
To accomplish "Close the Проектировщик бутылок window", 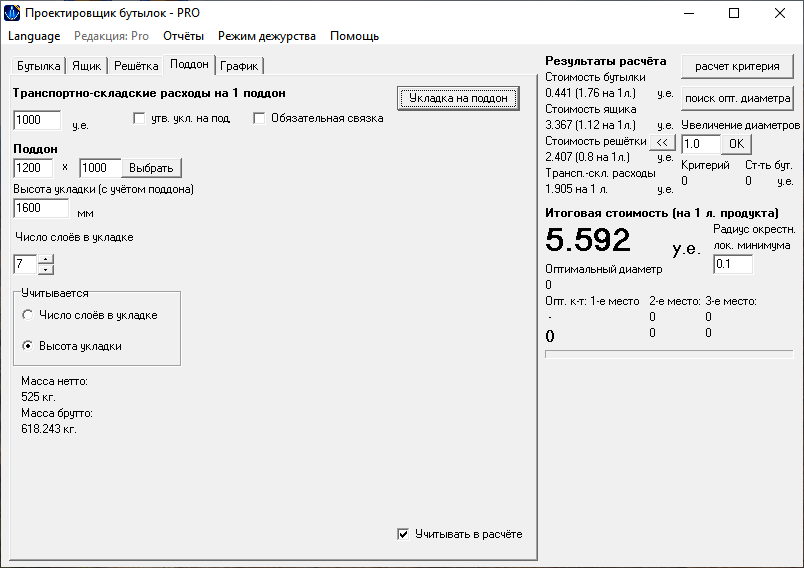I will click(779, 13).
